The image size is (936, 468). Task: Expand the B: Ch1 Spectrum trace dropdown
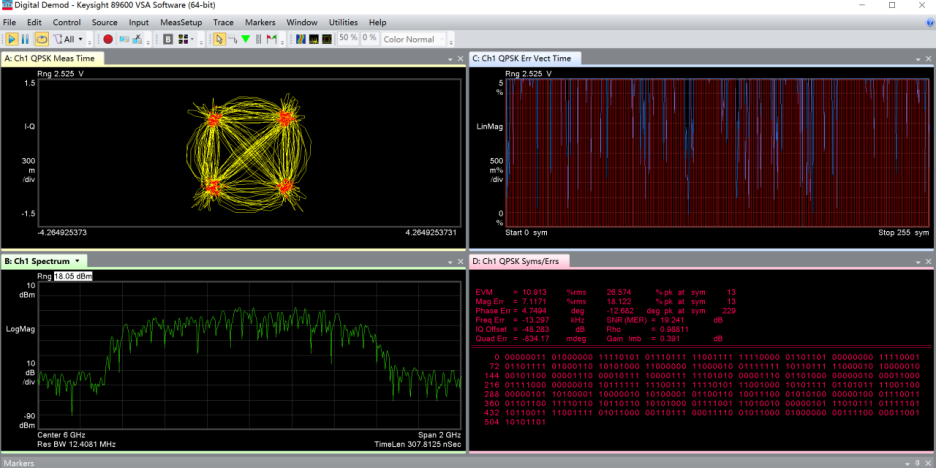[78, 261]
